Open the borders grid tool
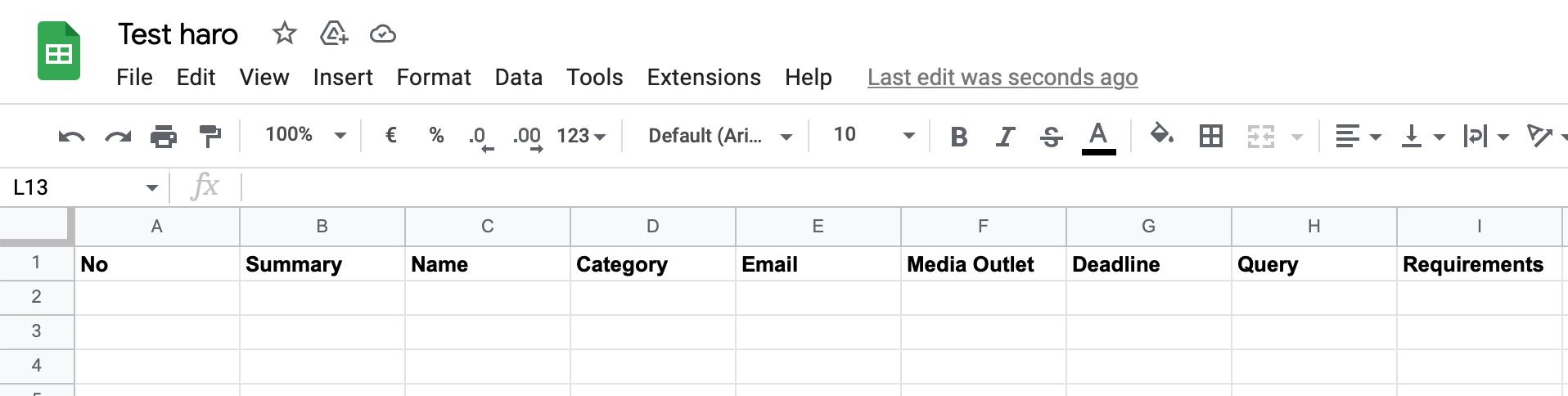Image resolution: width=1568 pixels, height=396 pixels. tap(1210, 136)
